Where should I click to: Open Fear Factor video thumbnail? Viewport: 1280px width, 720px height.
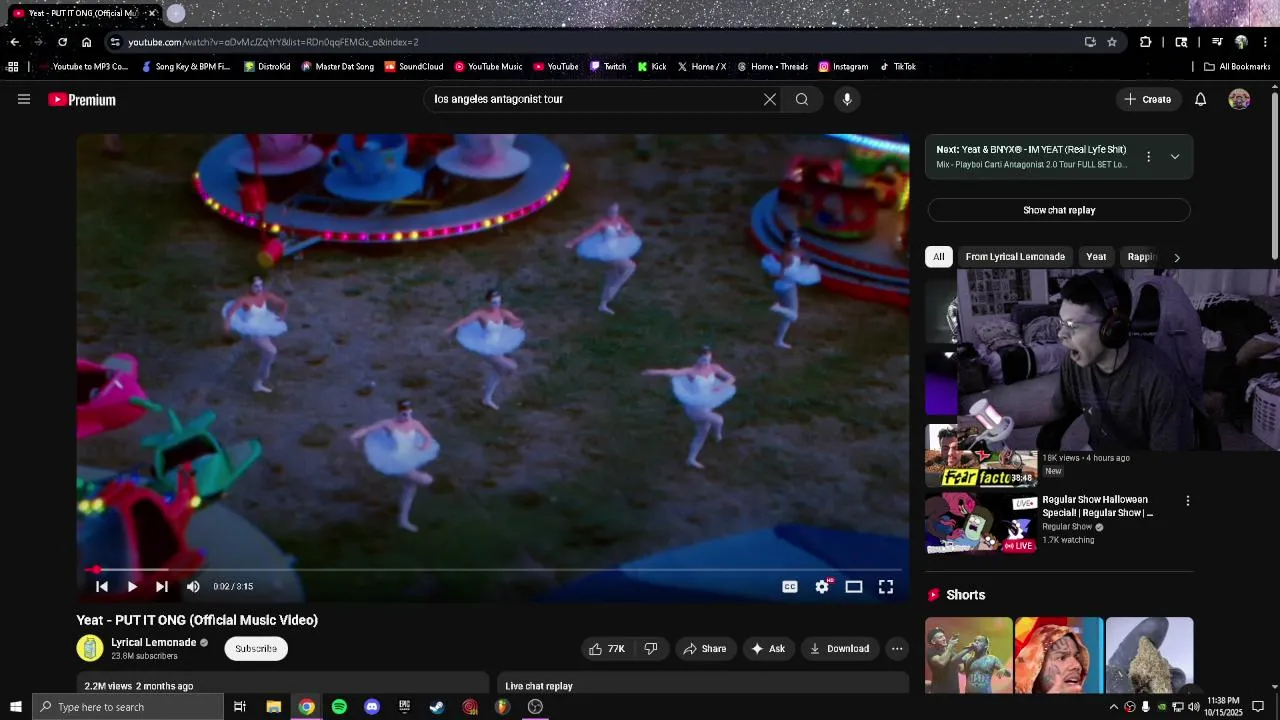click(981, 456)
